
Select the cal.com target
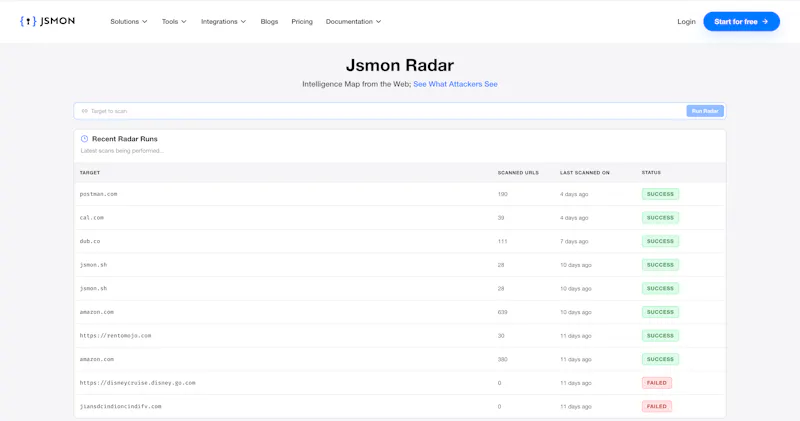coord(92,218)
